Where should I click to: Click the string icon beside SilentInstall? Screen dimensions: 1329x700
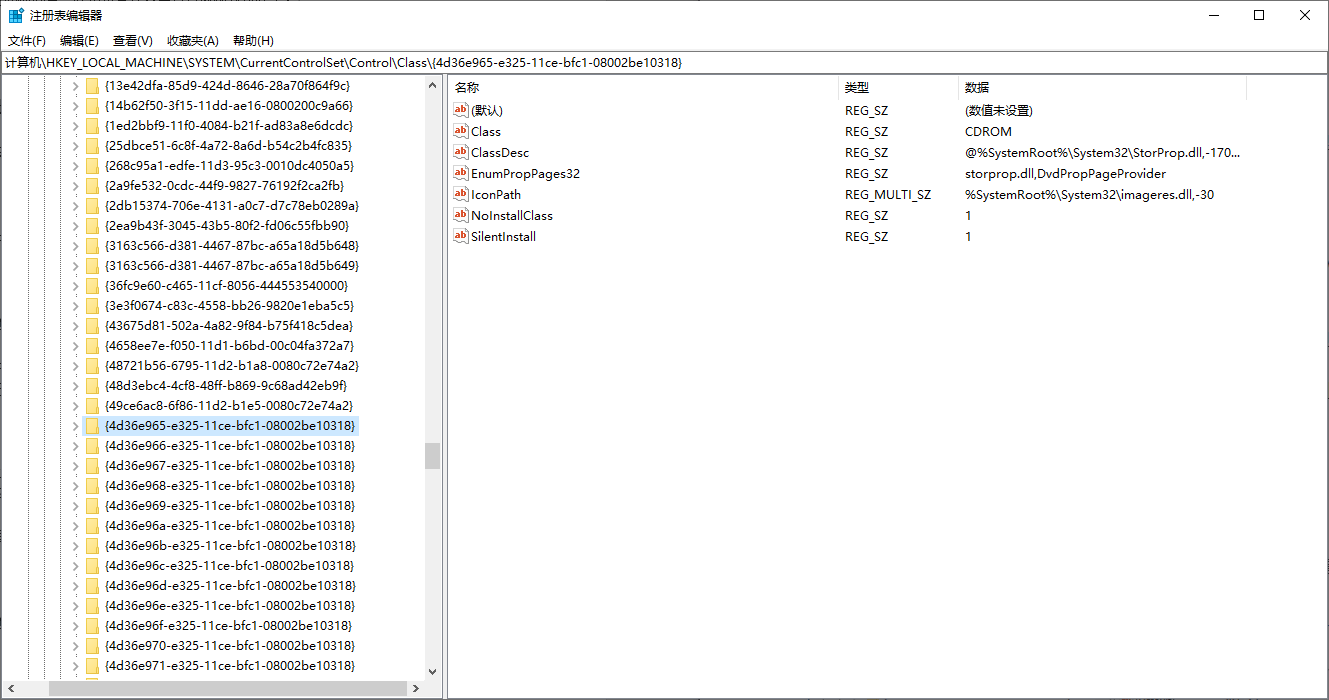pyautogui.click(x=461, y=236)
